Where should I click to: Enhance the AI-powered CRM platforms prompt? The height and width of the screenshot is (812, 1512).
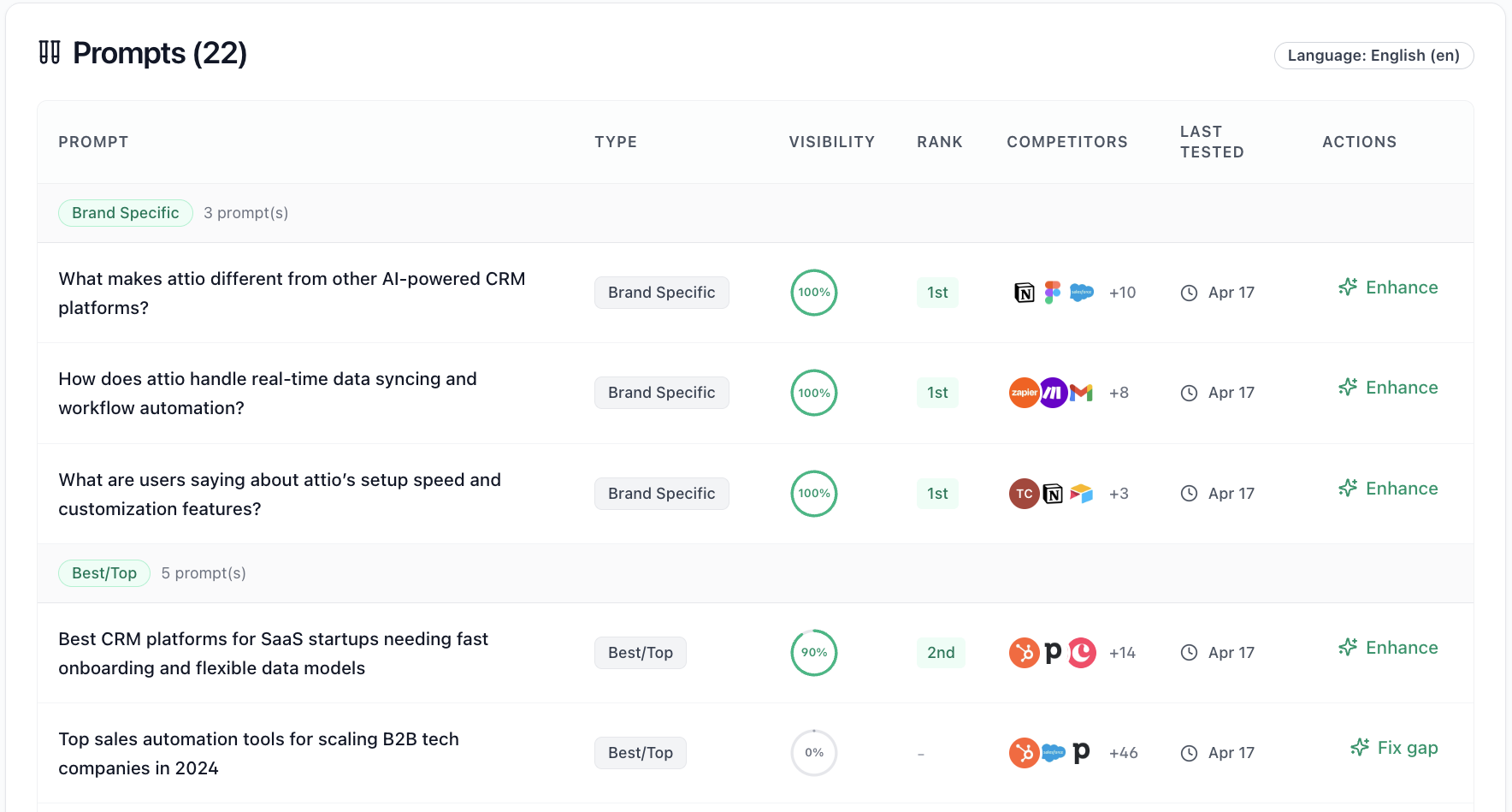(x=1388, y=287)
